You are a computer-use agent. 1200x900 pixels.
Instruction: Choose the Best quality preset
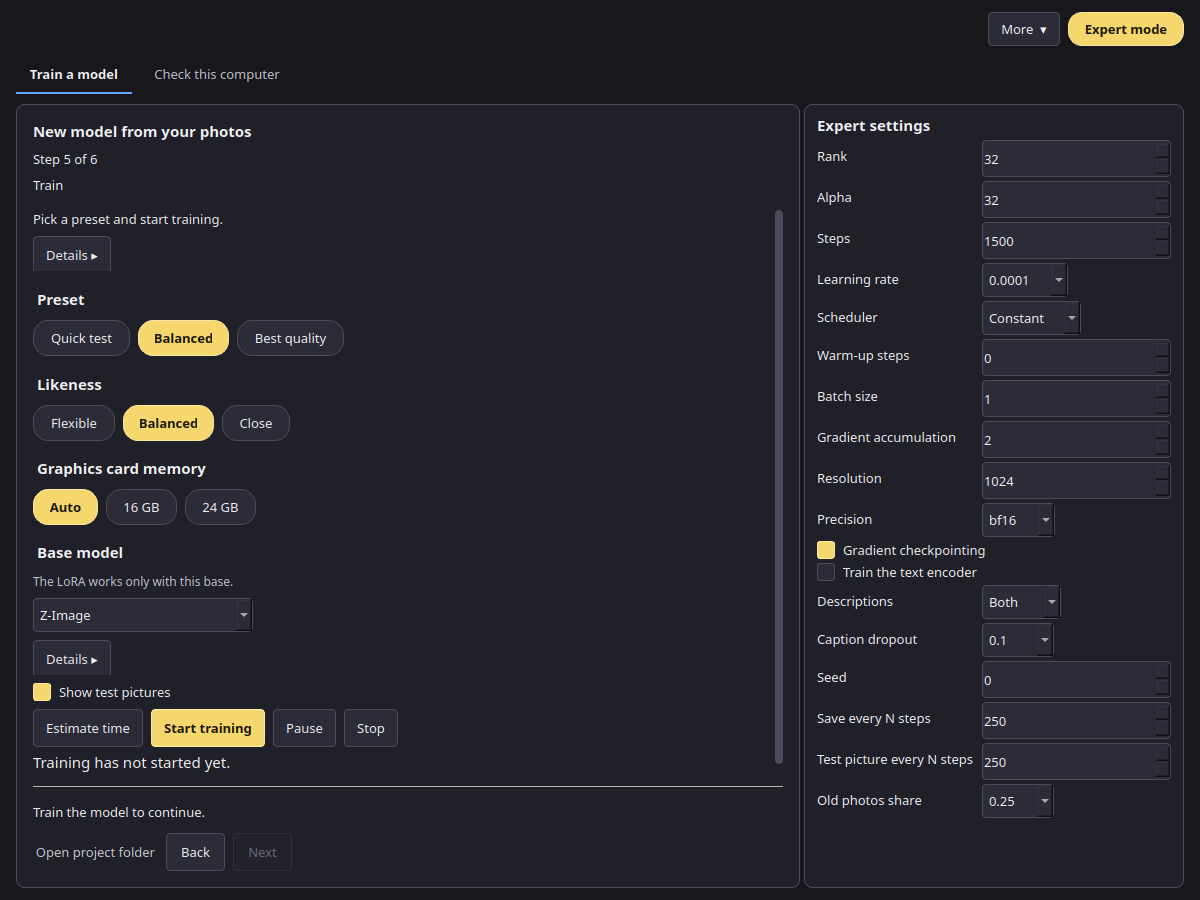point(290,338)
